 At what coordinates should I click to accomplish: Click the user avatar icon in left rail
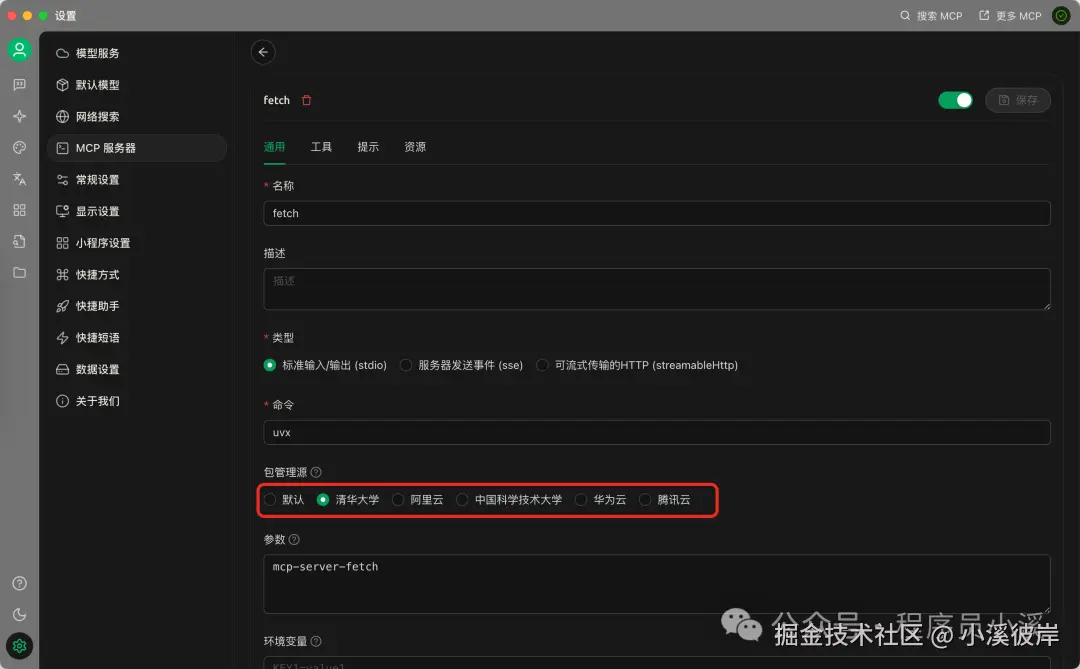pyautogui.click(x=19, y=50)
